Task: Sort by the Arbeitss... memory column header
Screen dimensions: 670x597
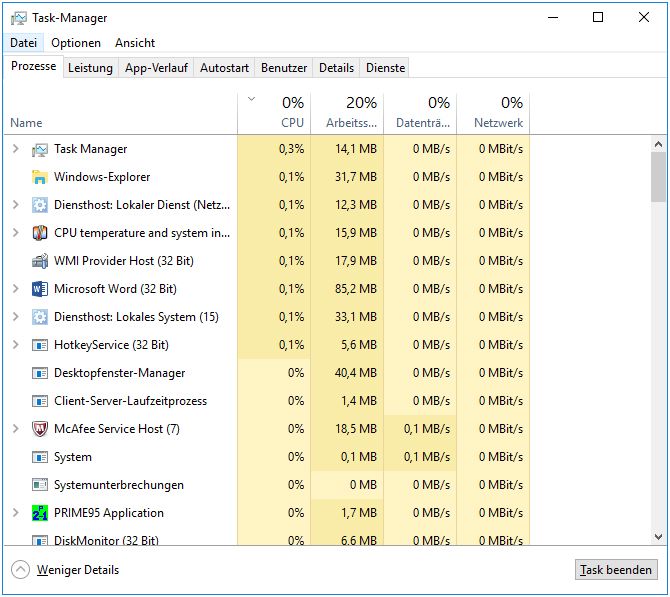Action: tap(347, 113)
